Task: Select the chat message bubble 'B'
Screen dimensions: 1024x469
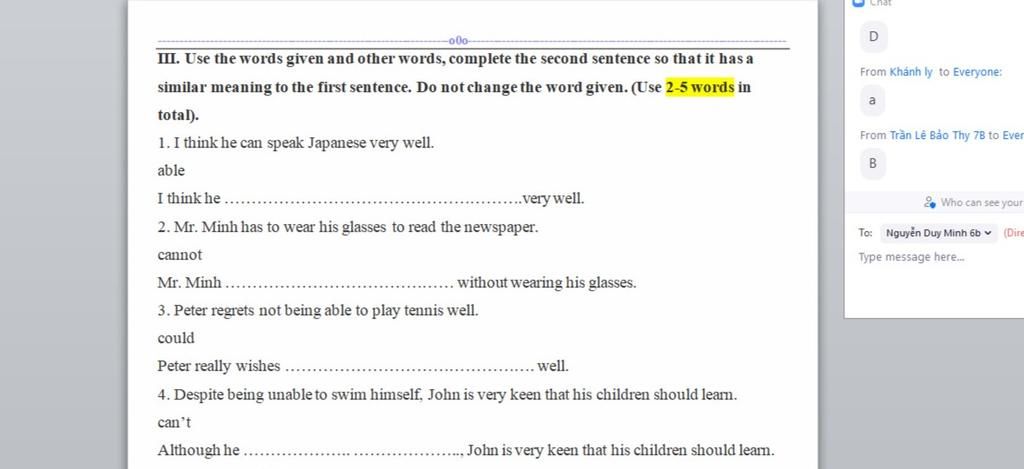Action: click(x=872, y=163)
